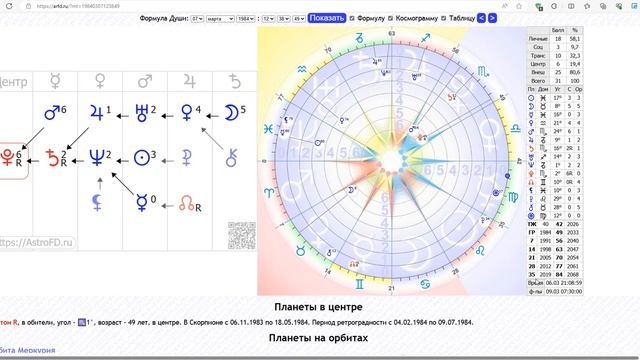This screenshot has width=640, height=360.
Task: Click the Chiron key symbol
Action: click(x=231, y=158)
